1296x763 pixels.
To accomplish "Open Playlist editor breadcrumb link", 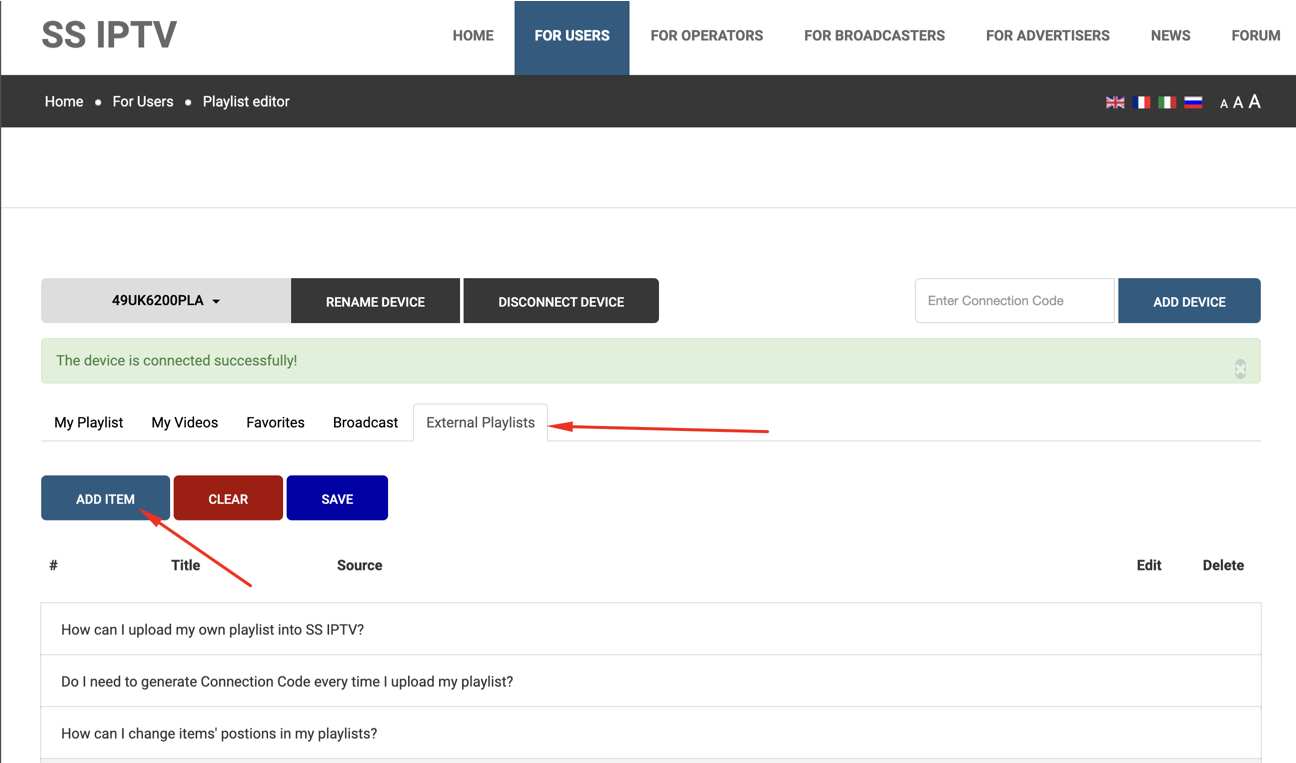I will pos(246,102).
